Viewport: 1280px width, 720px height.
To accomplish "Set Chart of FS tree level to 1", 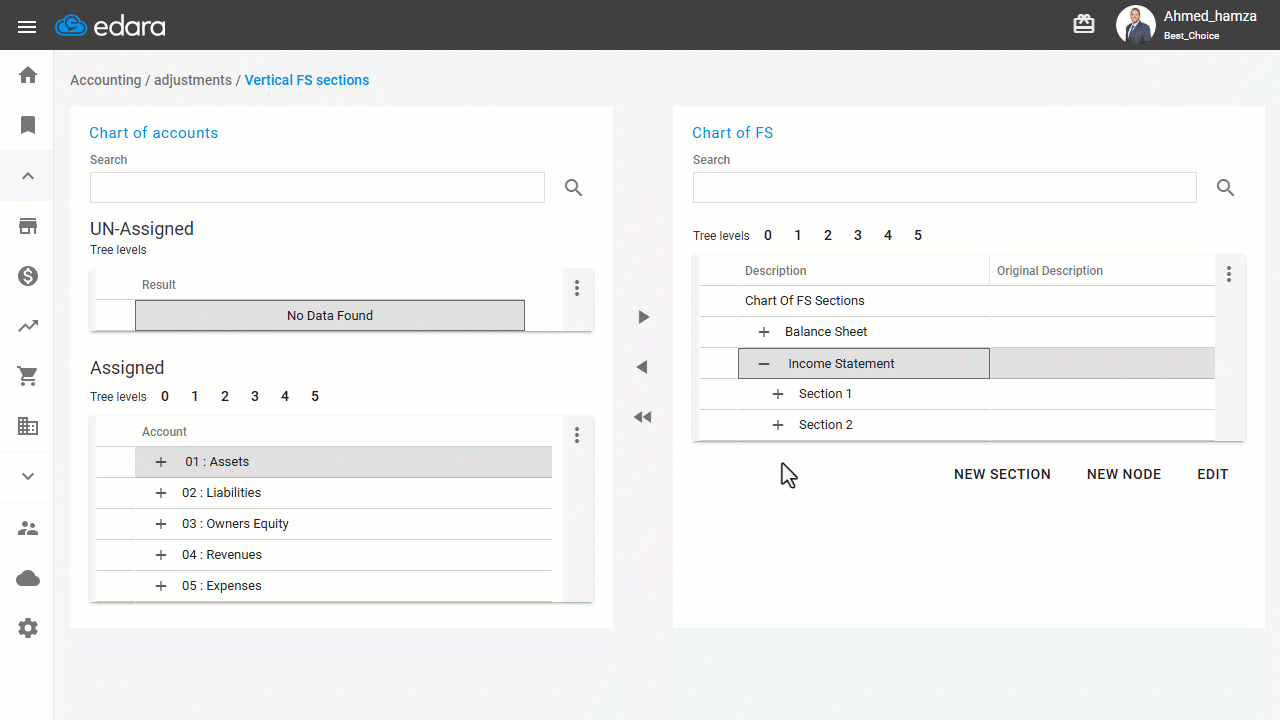I will (798, 235).
